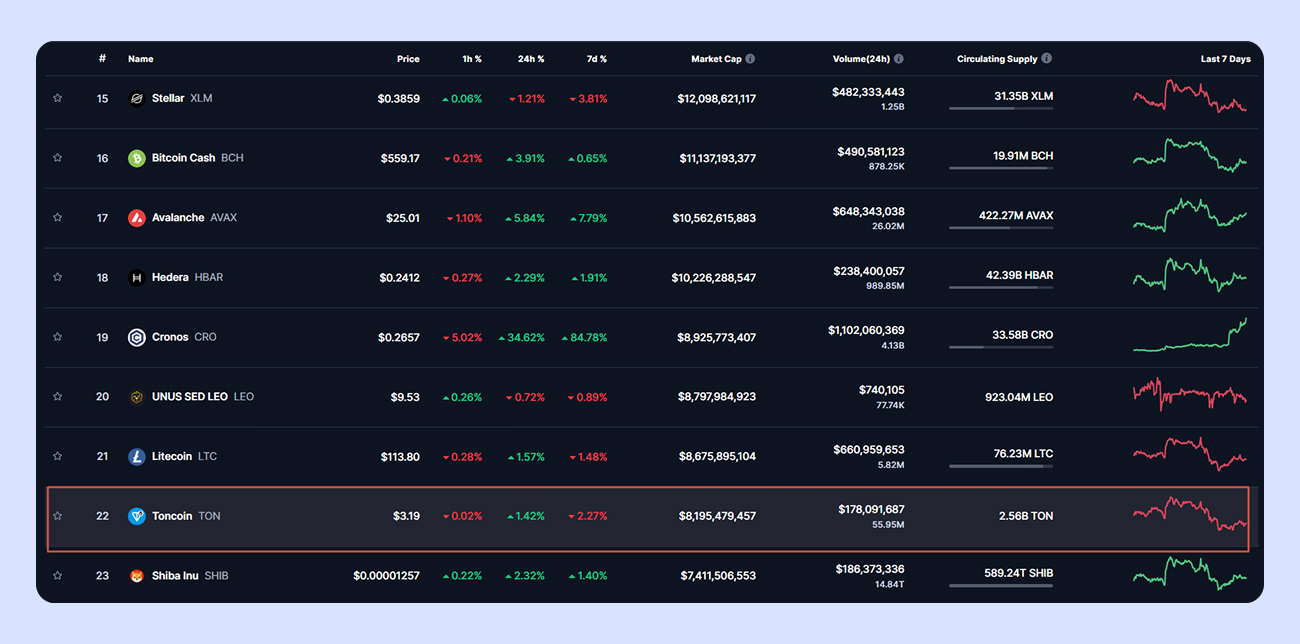Image resolution: width=1300 pixels, height=644 pixels.
Task: Click the Market Cap info icon
Action: coord(750,59)
